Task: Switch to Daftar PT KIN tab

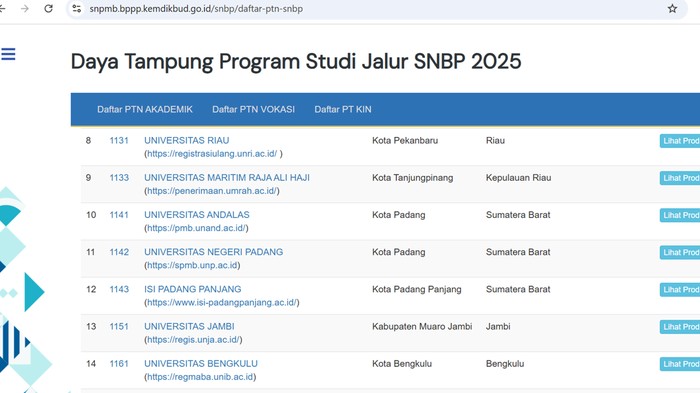Action: [x=343, y=109]
